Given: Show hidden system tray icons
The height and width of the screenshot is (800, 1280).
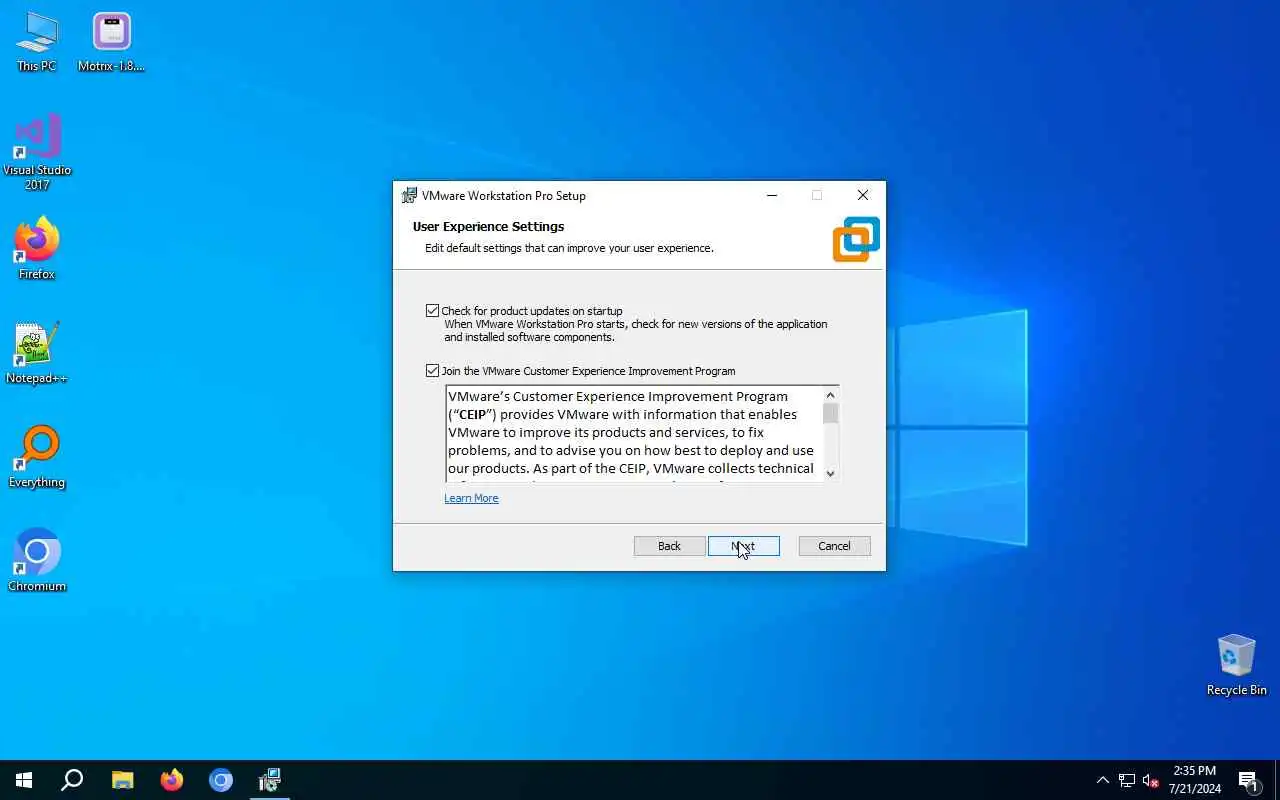Looking at the screenshot, I should [1102, 780].
